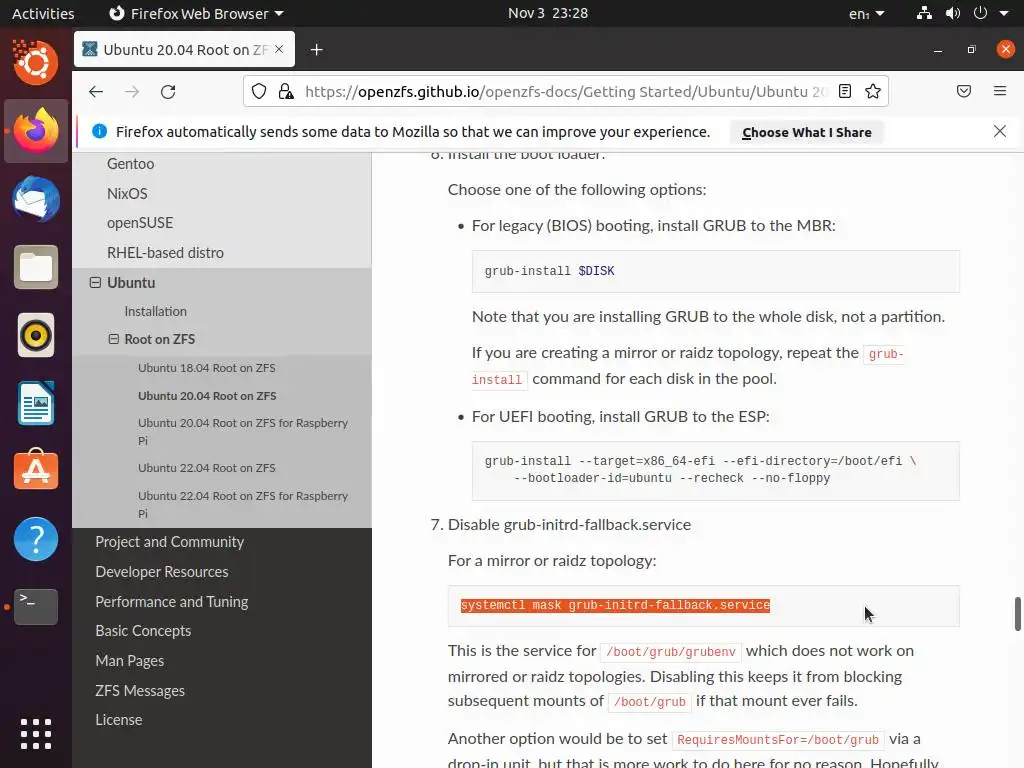Open the Save to Pocket icon

point(964,91)
